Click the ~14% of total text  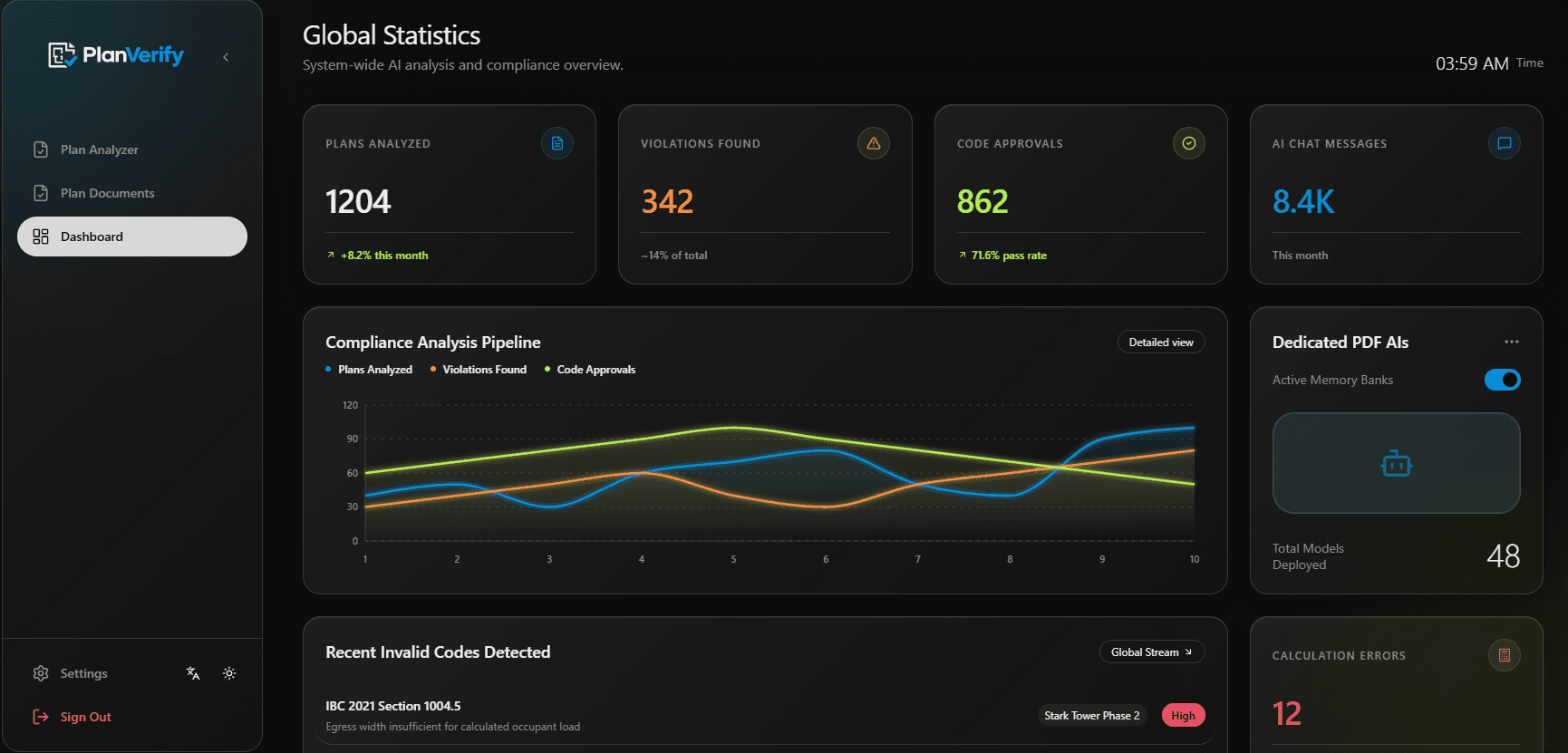674,256
